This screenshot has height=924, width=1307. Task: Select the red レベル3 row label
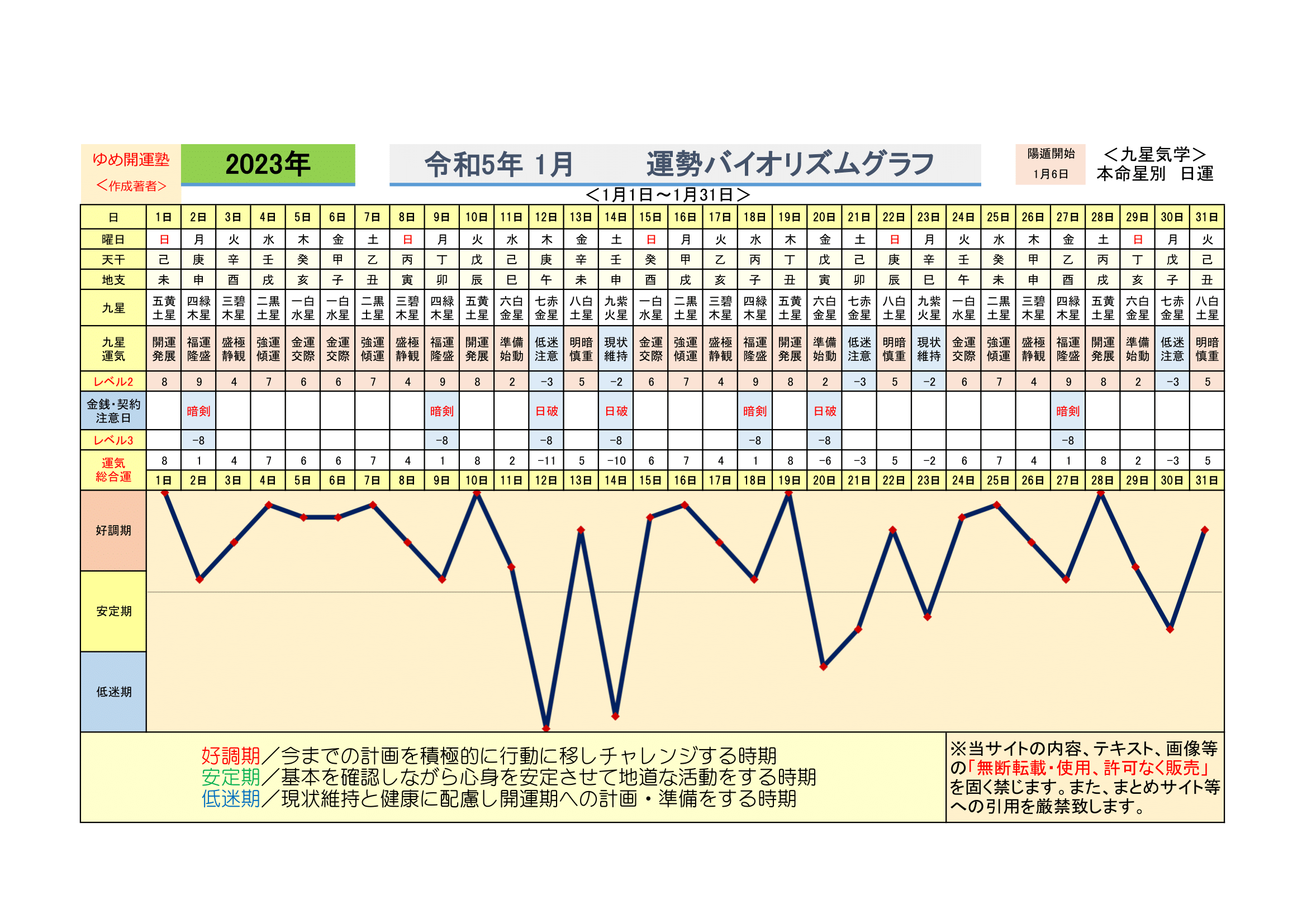[x=113, y=440]
